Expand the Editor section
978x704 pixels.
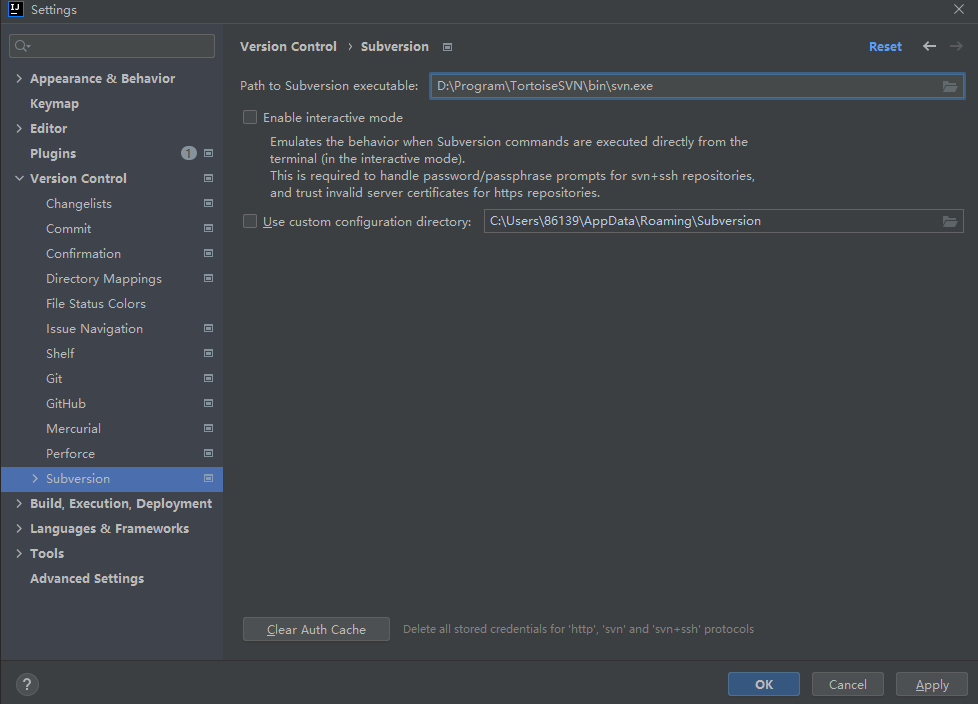coord(18,128)
